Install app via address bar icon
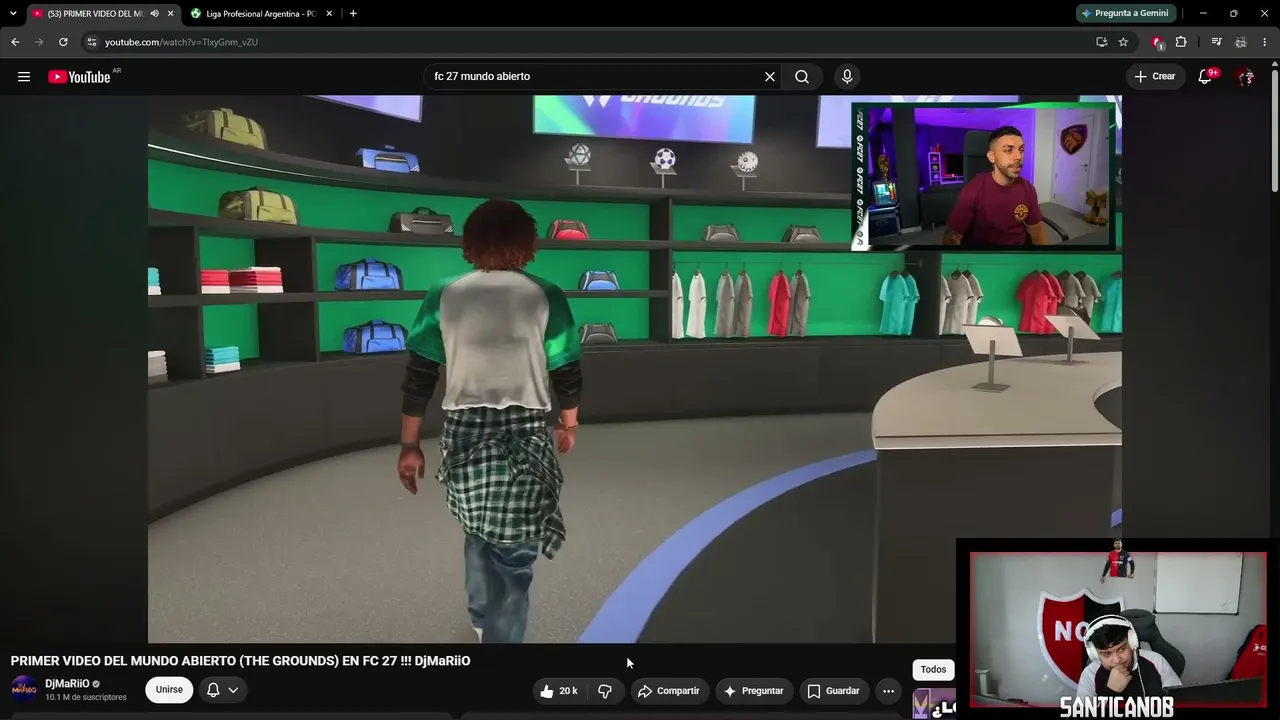 (x=1101, y=42)
